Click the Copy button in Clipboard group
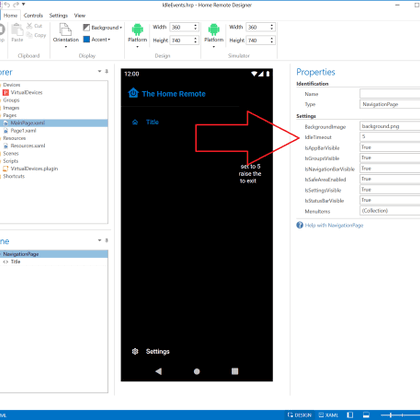 pyautogui.click(x=36, y=35)
